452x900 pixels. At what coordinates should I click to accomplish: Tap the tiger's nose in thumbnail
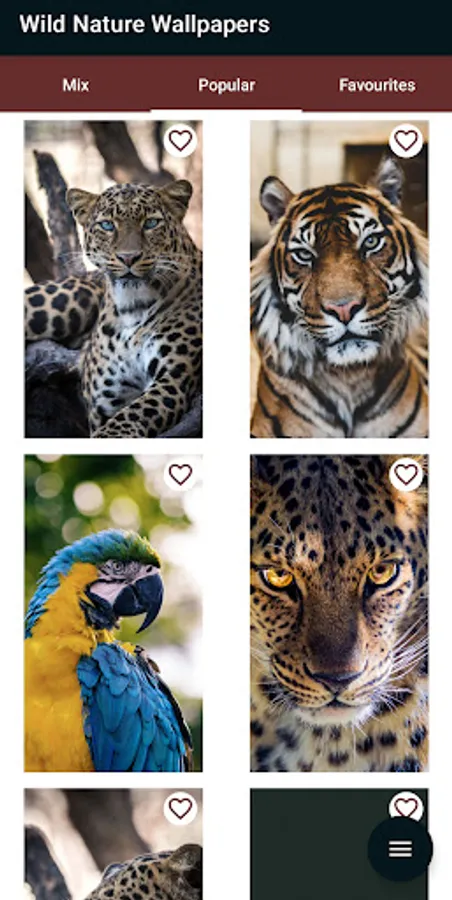(342, 310)
